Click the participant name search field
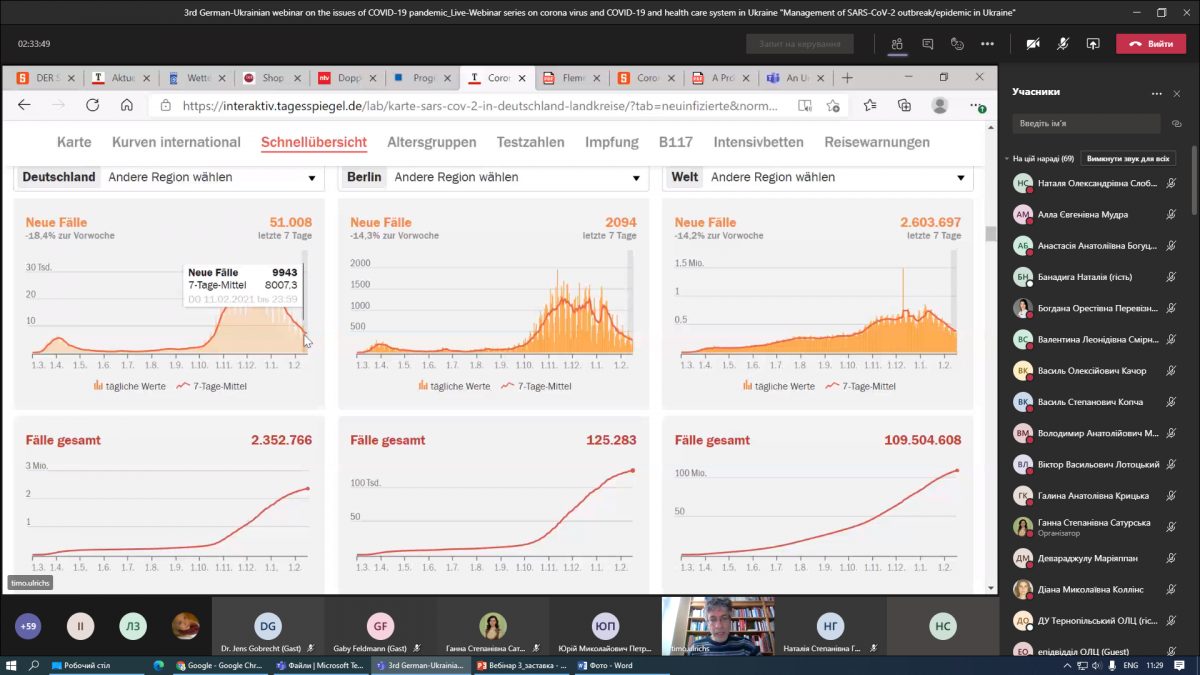The width and height of the screenshot is (1200, 675). coord(1087,123)
